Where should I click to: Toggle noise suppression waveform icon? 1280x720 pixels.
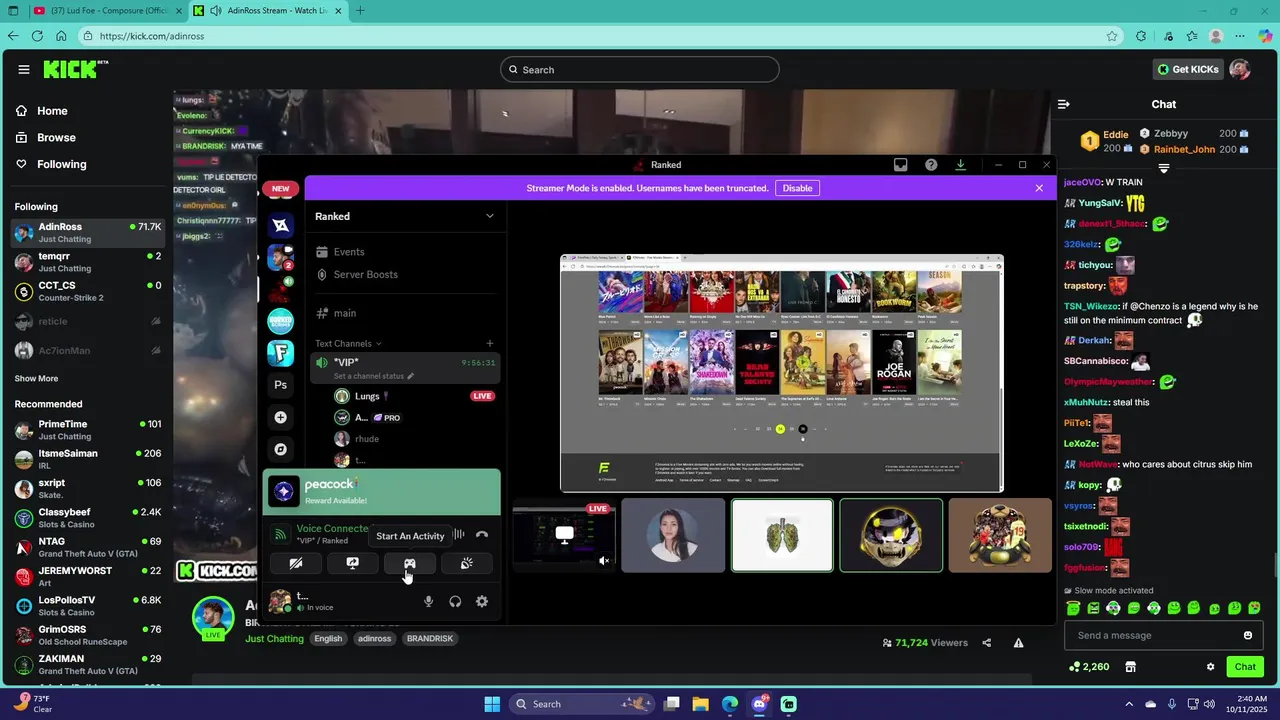tap(459, 535)
